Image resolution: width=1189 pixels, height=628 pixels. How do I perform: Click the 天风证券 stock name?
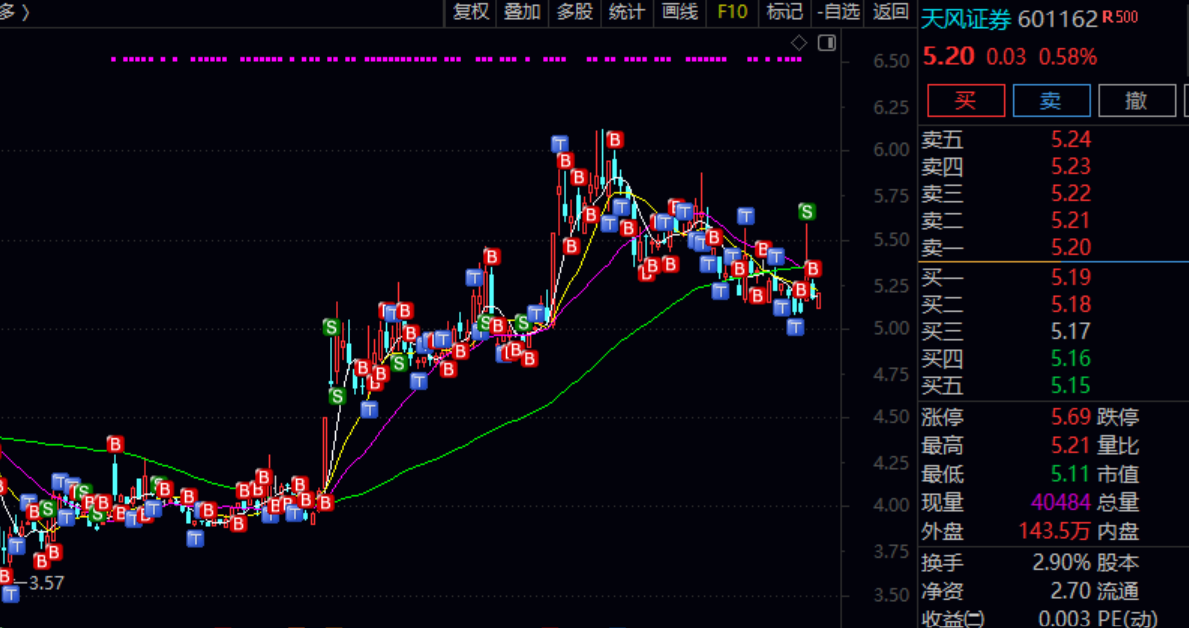pyautogui.click(x=966, y=20)
